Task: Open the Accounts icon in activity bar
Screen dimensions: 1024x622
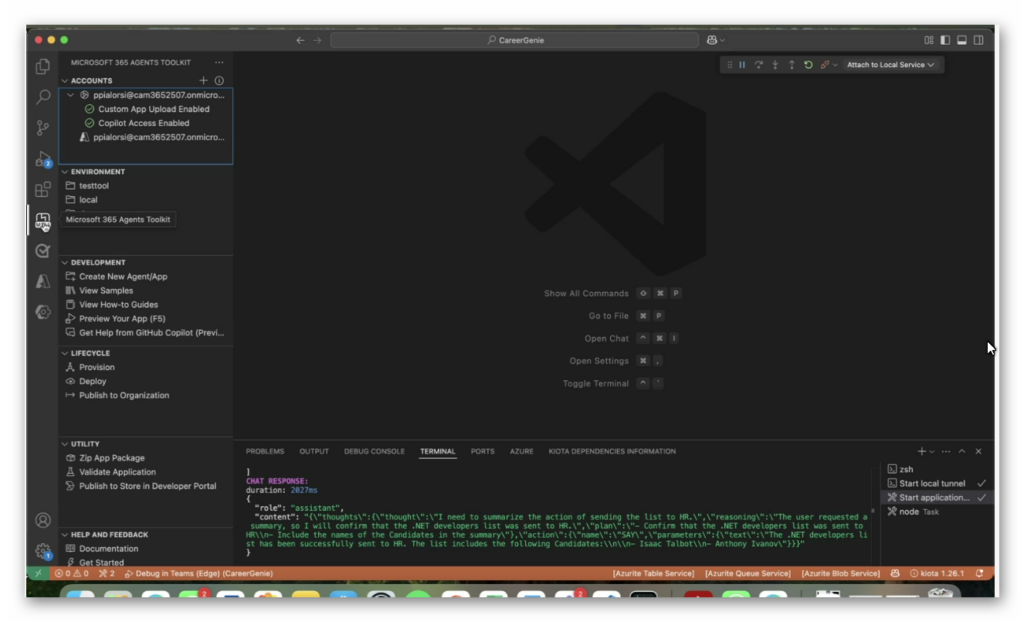Action: [43, 520]
